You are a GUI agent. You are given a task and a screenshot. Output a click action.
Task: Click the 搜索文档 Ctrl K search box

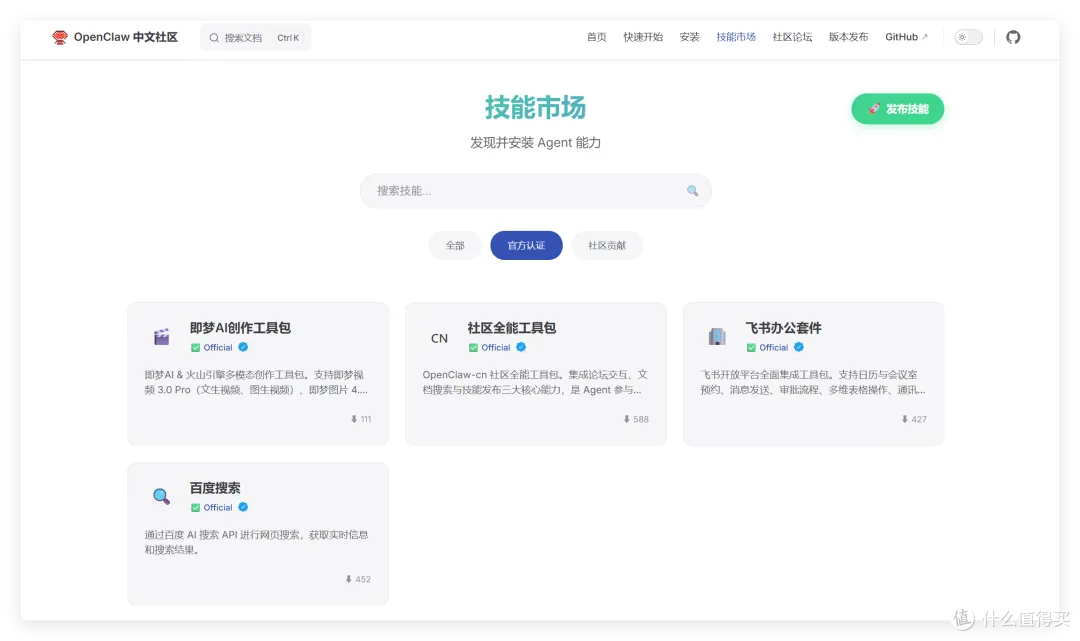tap(256, 37)
